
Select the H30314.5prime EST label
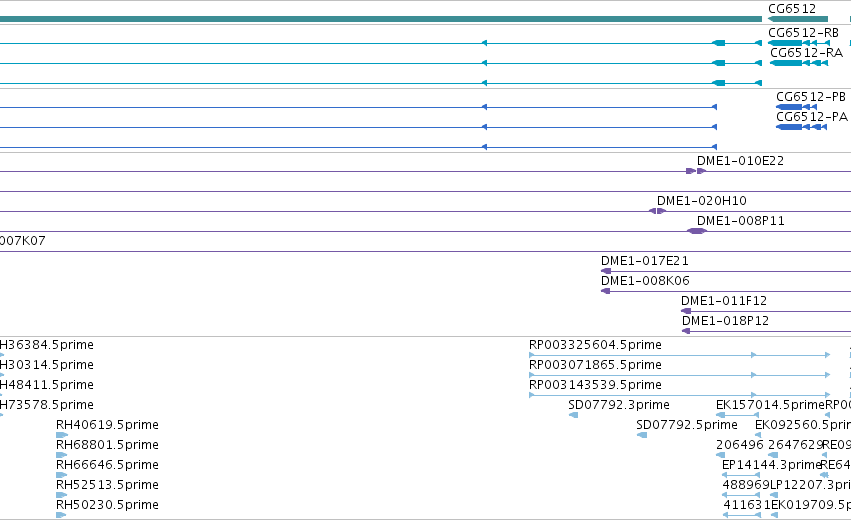47,365
